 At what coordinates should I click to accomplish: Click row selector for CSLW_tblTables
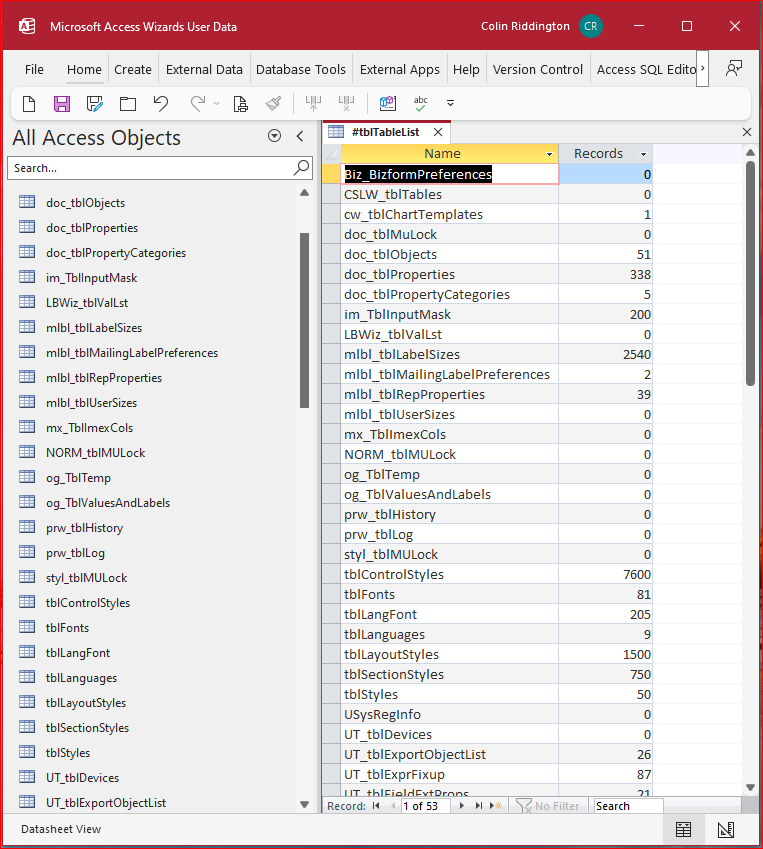[331, 194]
